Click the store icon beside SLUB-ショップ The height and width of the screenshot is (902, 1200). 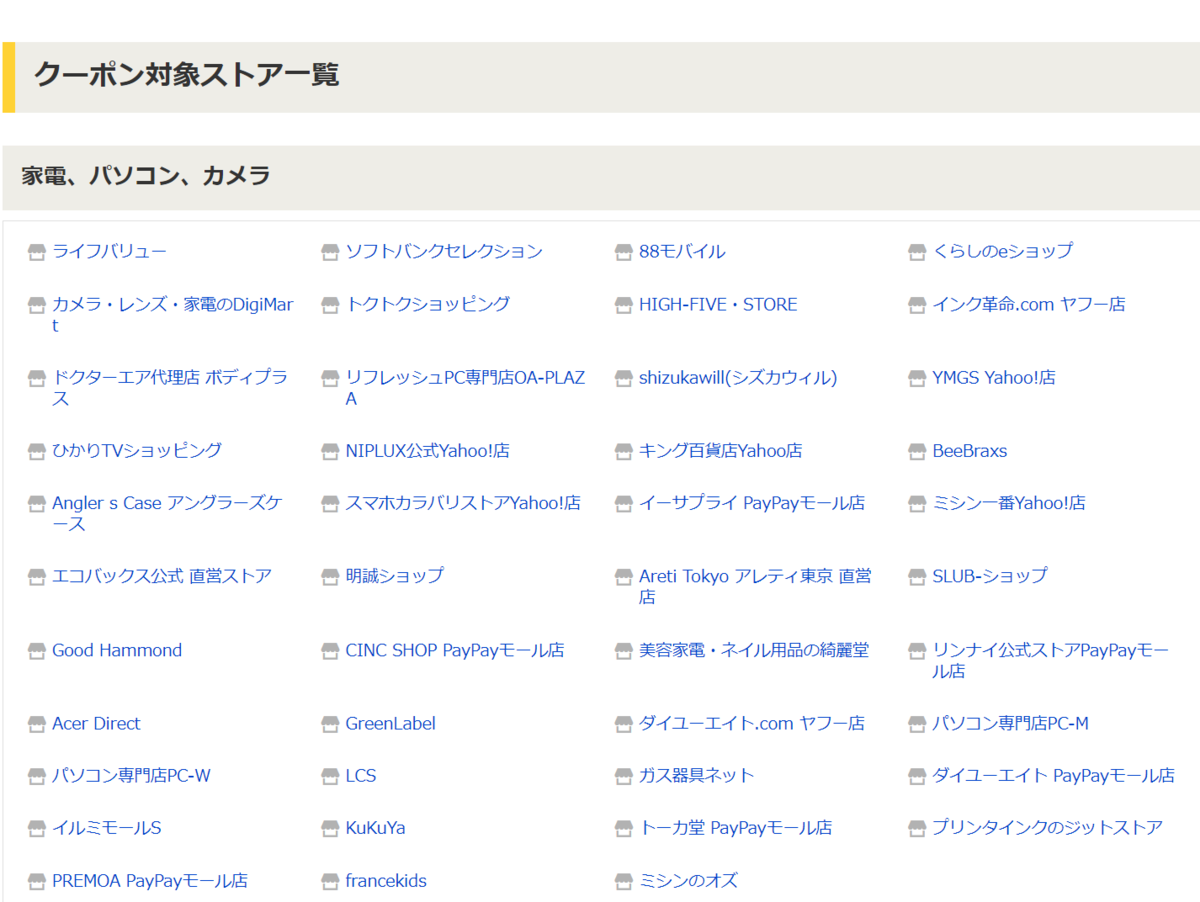click(917, 577)
